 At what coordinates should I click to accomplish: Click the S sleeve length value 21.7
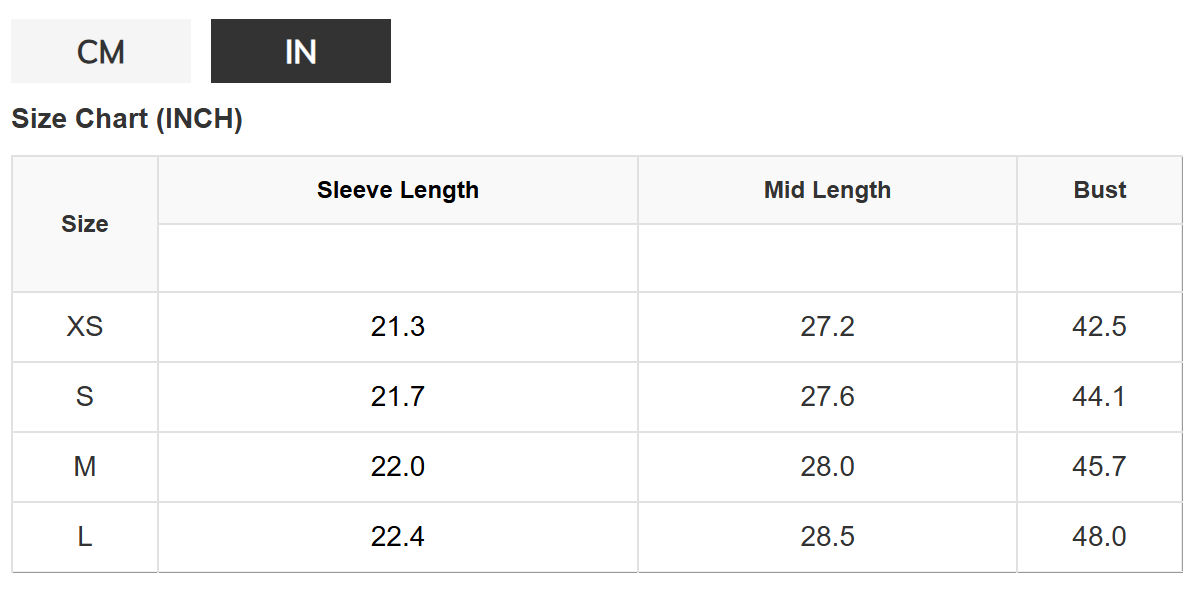[x=397, y=397]
